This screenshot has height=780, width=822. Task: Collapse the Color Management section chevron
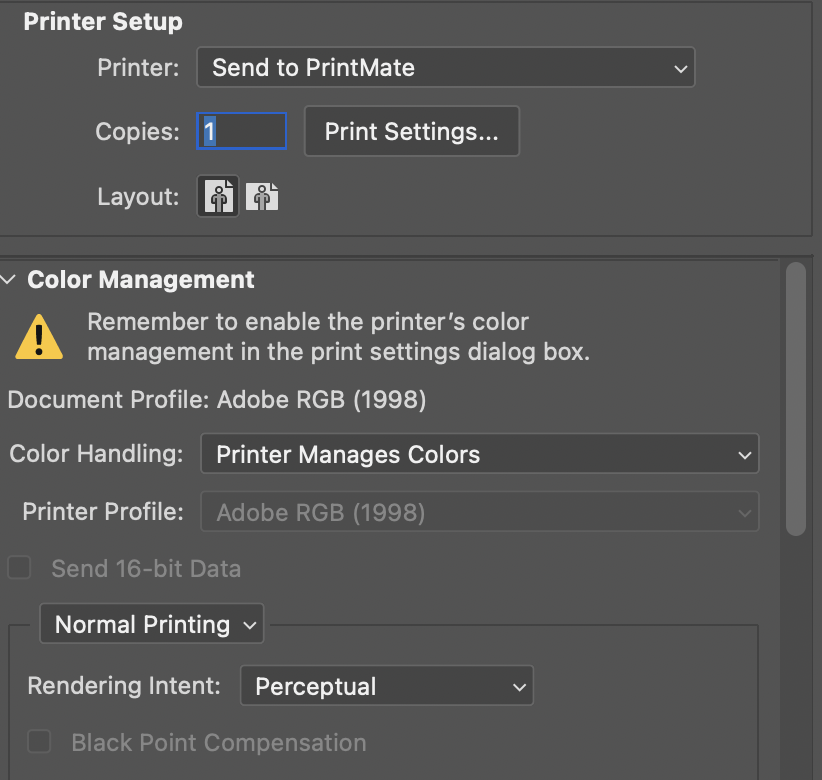point(8,279)
